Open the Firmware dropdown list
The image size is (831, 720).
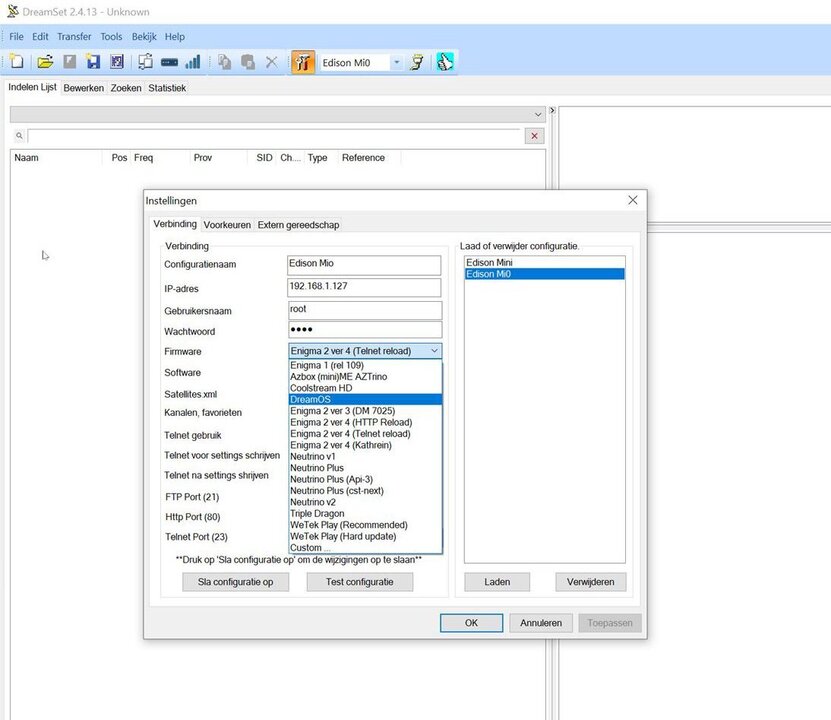(x=434, y=350)
